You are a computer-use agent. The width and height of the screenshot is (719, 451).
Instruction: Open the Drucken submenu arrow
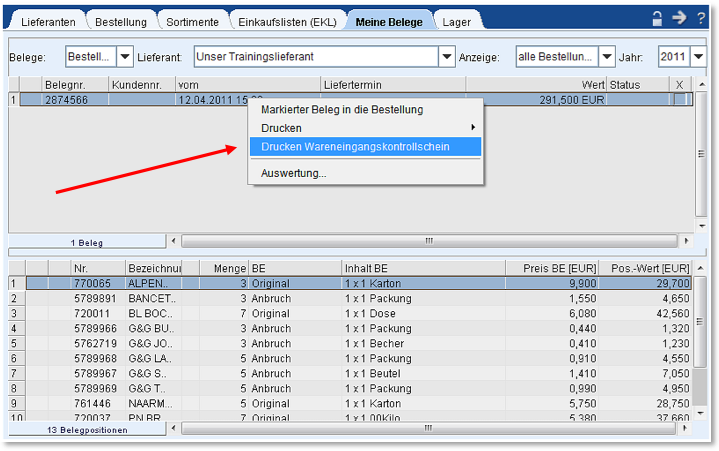[473, 128]
